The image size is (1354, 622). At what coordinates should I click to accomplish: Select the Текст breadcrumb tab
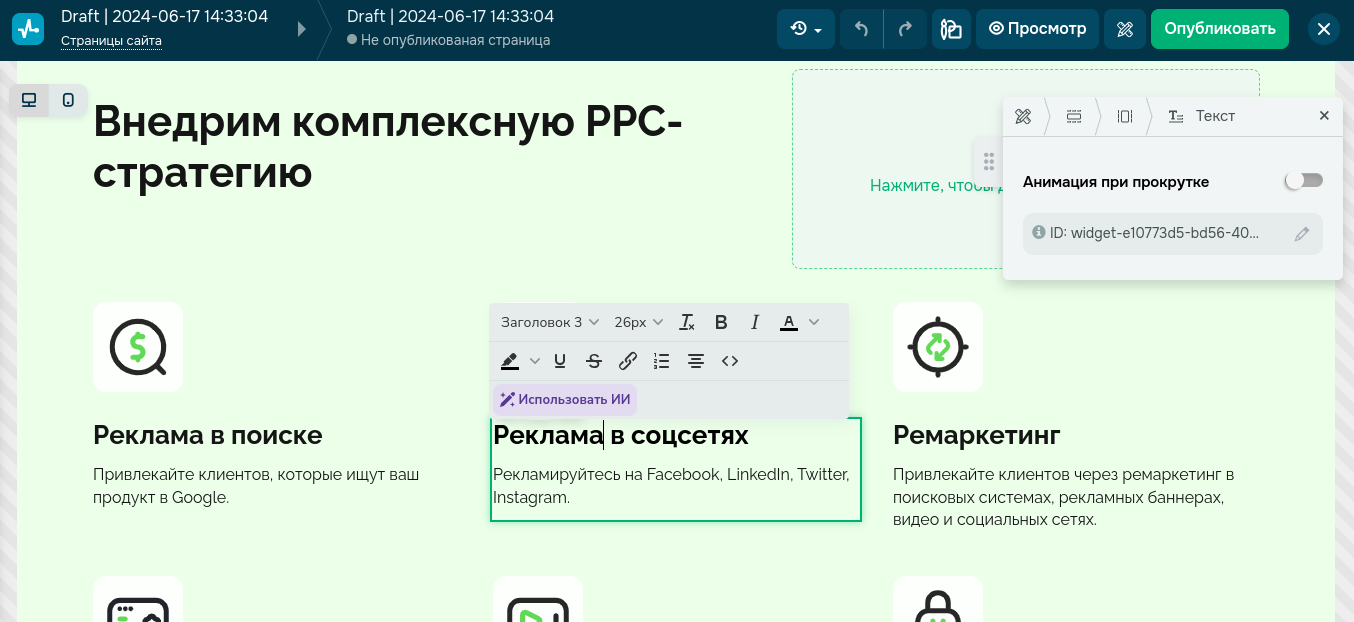(1202, 116)
